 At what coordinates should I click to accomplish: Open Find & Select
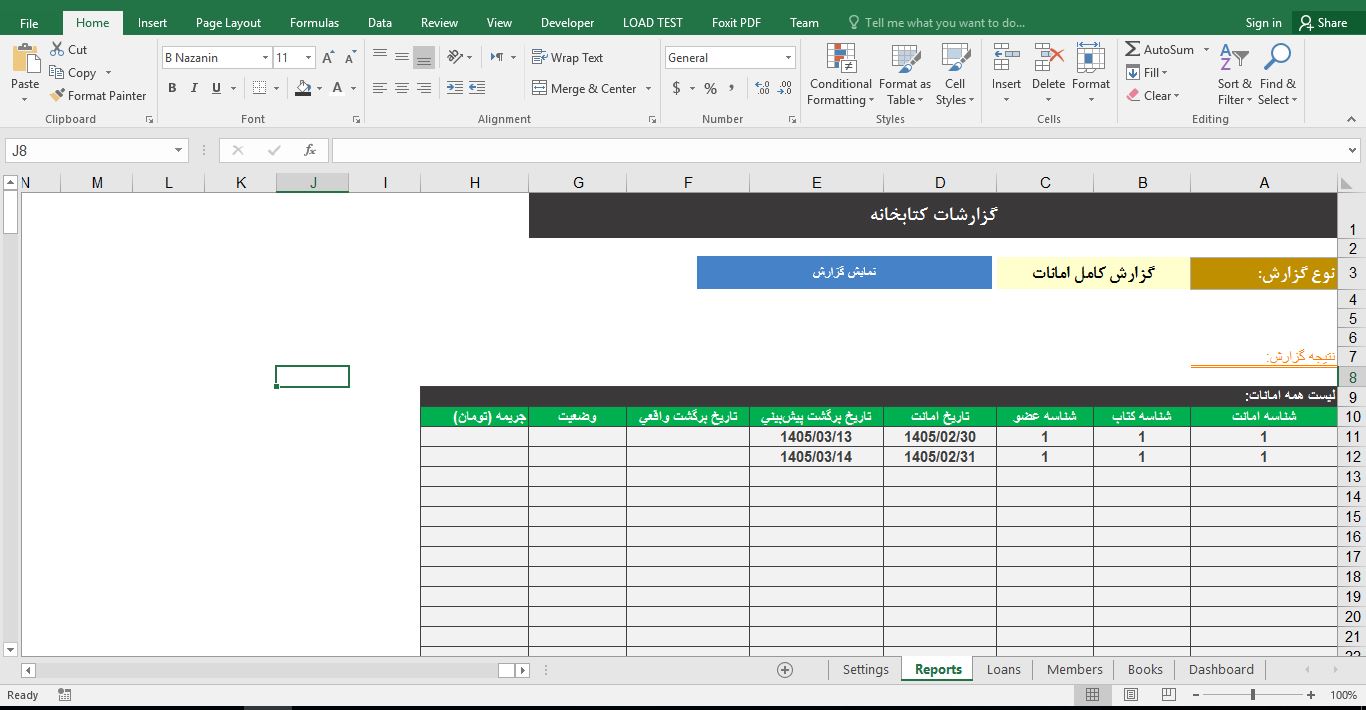click(x=1277, y=74)
